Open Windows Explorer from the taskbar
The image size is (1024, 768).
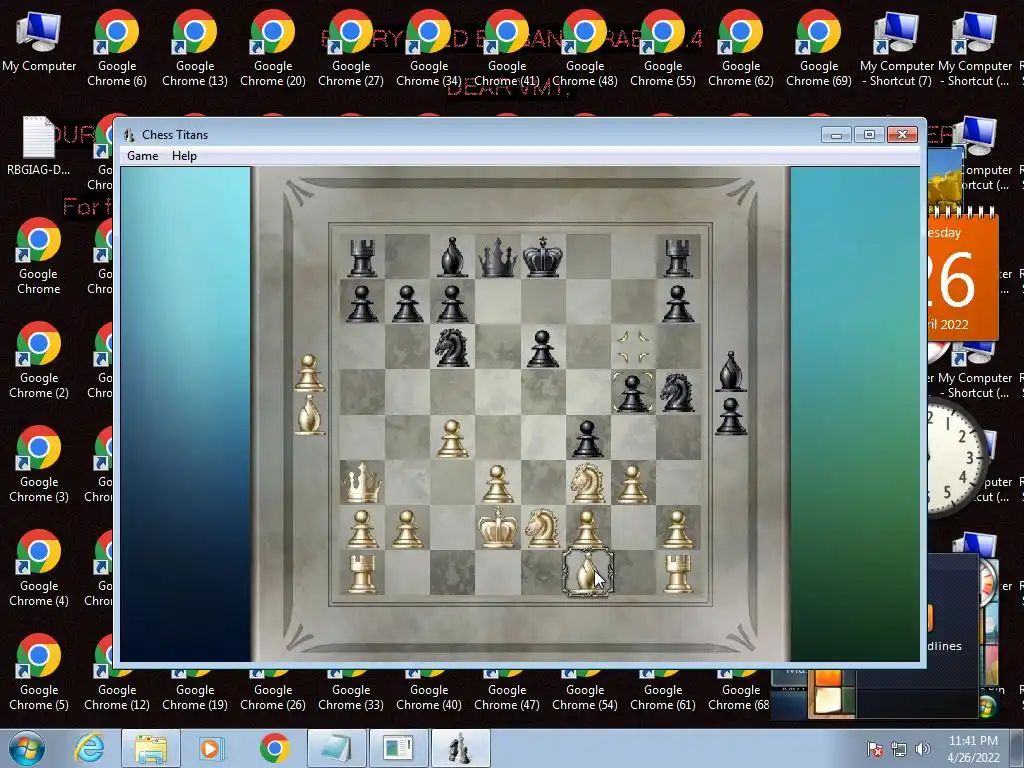[x=151, y=748]
